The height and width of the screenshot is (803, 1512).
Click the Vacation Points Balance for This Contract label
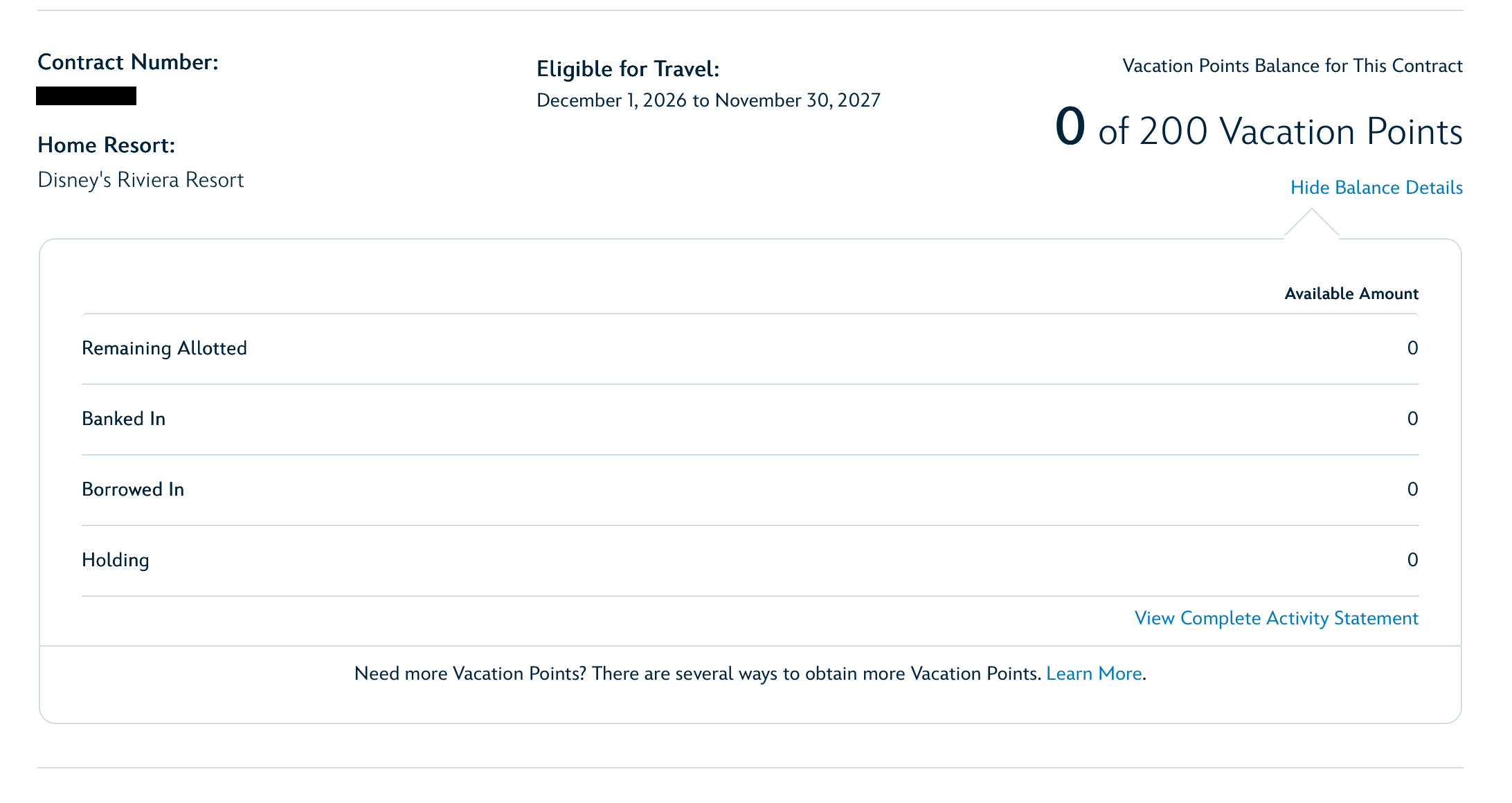pyautogui.click(x=1293, y=66)
